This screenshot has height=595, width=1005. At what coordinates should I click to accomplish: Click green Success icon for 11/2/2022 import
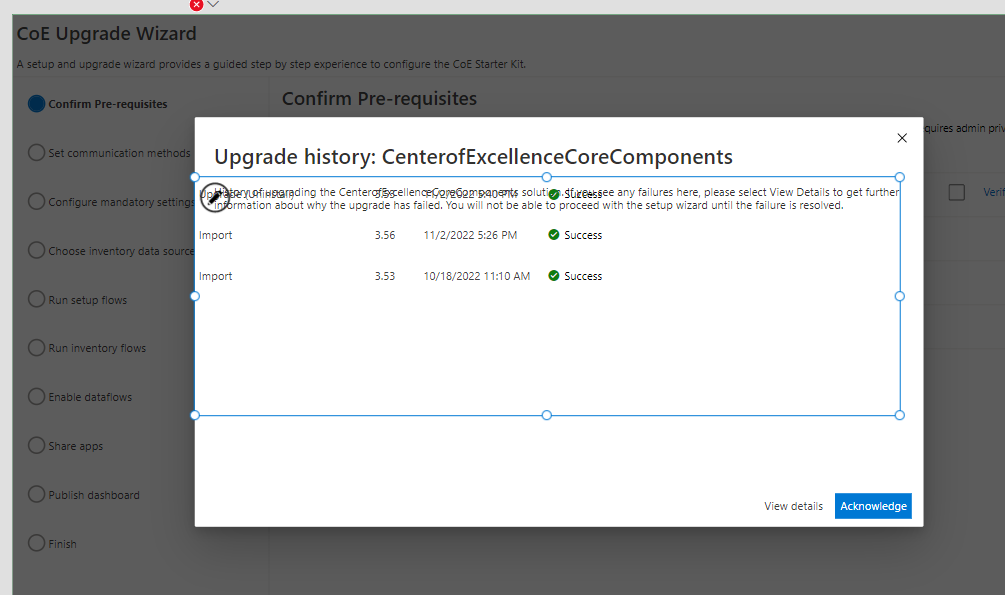click(553, 235)
